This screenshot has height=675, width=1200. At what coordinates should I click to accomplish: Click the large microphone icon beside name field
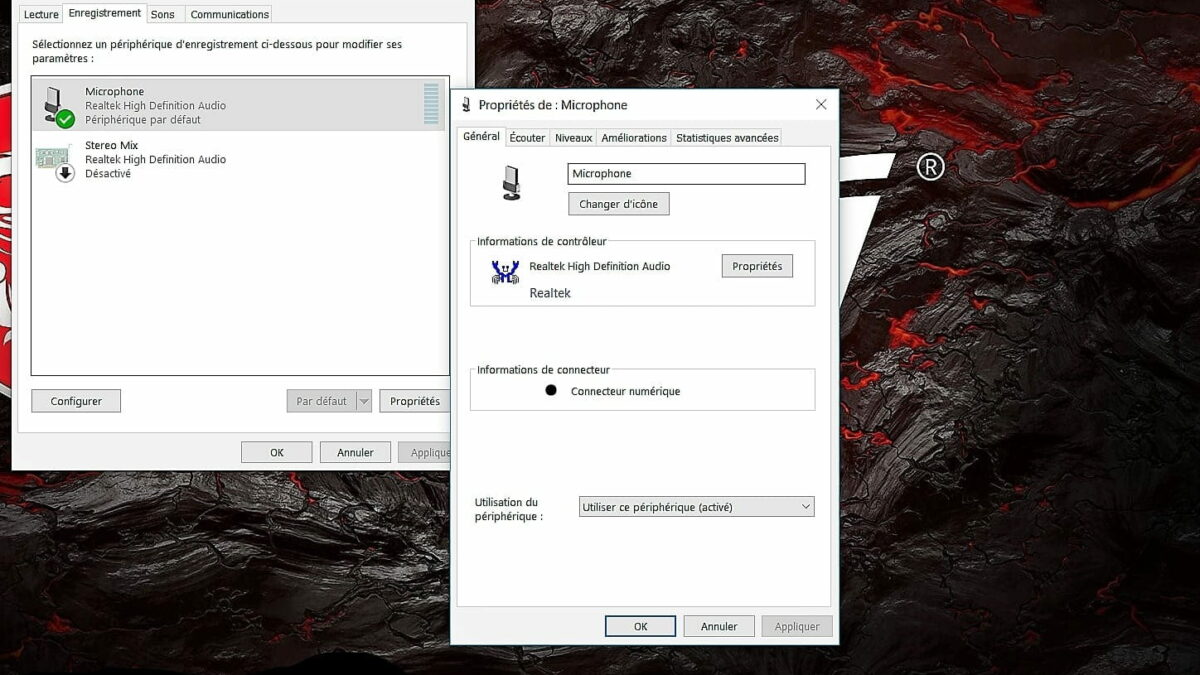coord(512,183)
